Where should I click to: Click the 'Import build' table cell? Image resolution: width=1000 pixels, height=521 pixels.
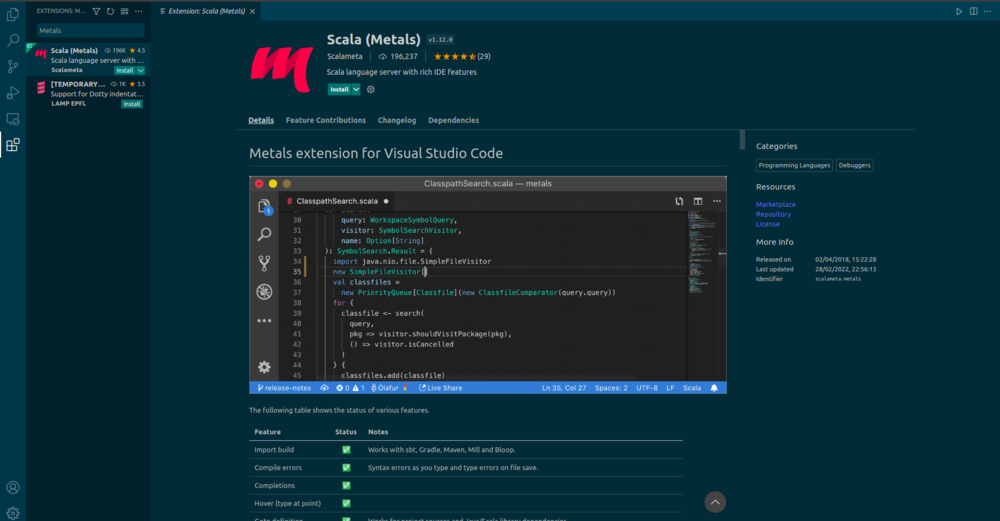pos(274,450)
